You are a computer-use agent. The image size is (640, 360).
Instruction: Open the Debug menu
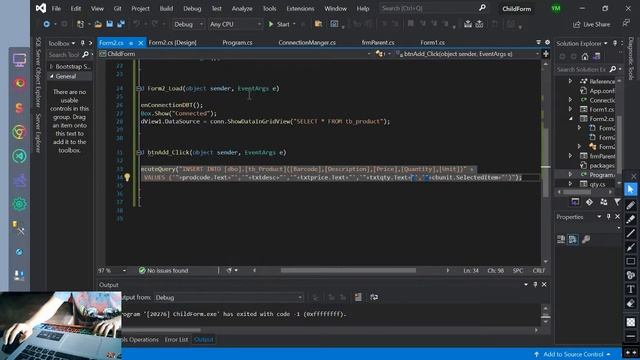[192, 9]
